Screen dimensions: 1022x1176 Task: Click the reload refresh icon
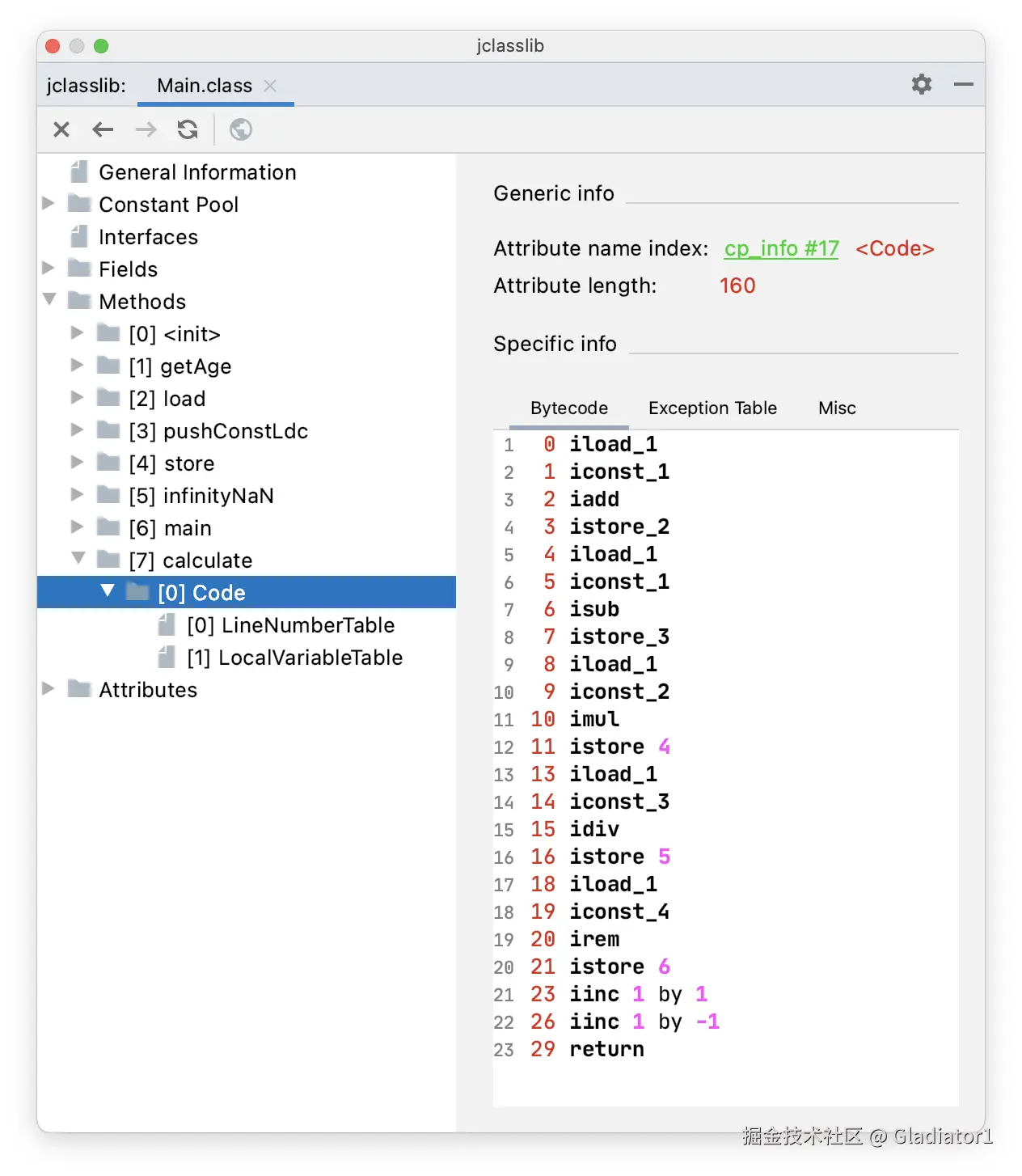pos(188,129)
